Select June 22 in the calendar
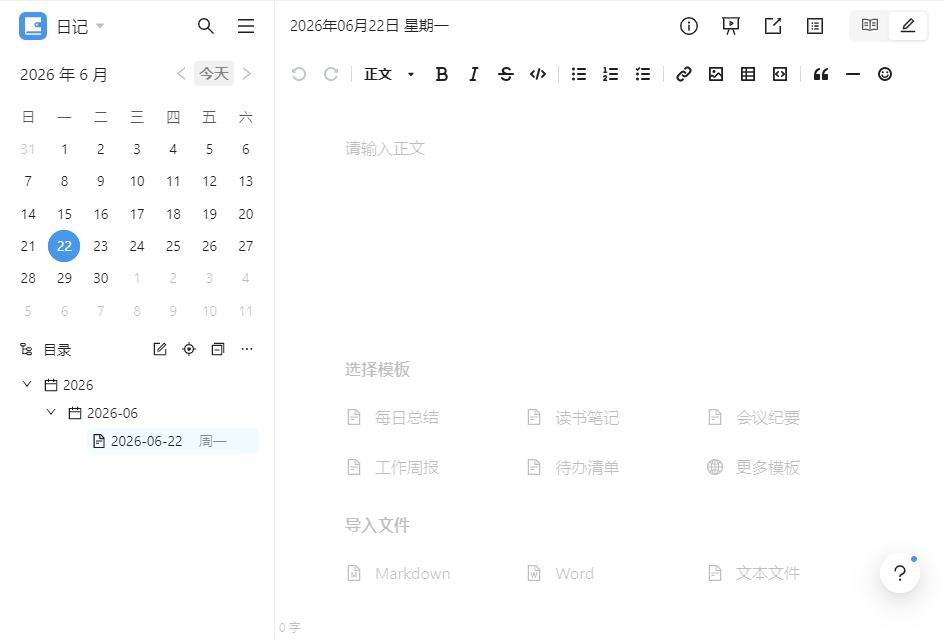The image size is (944, 641). coord(64,246)
